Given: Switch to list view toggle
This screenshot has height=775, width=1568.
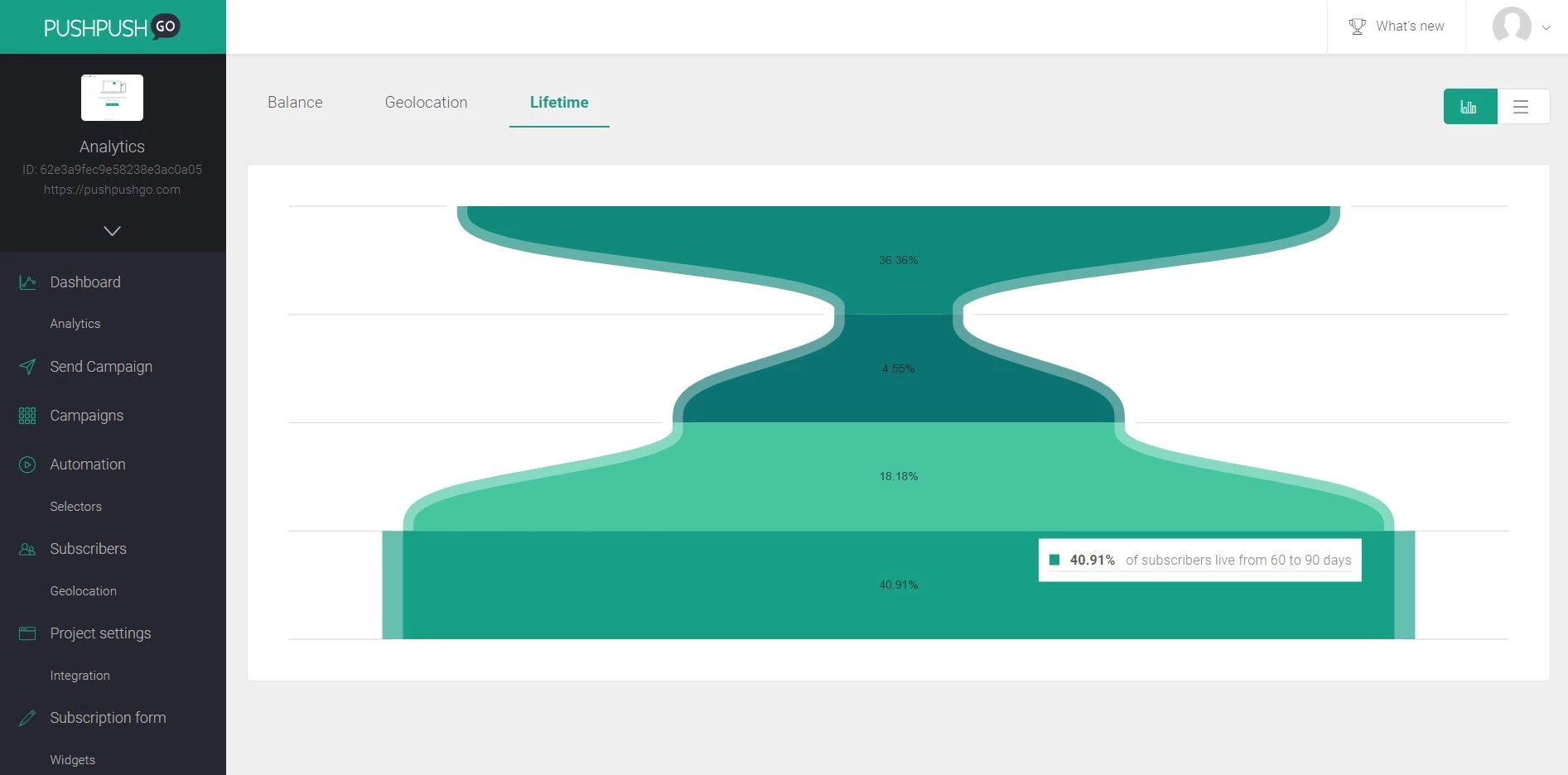Looking at the screenshot, I should pos(1522,107).
